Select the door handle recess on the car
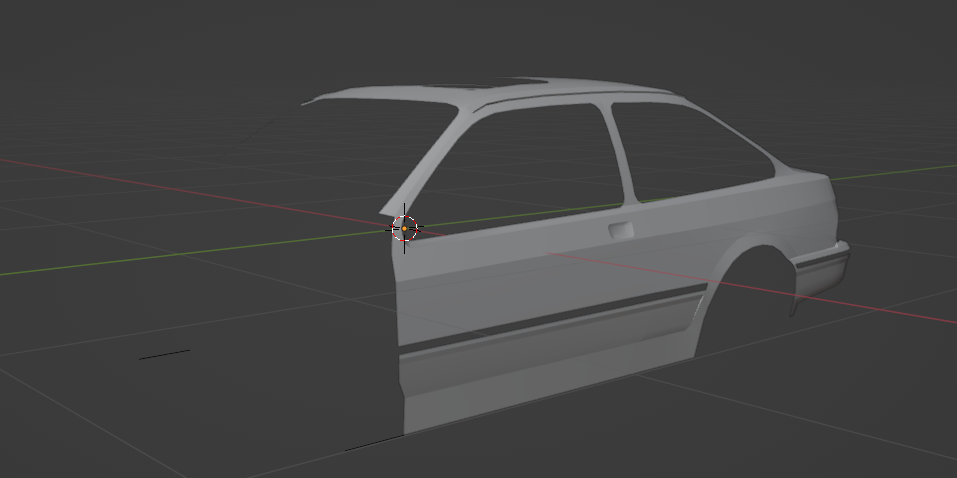The image size is (957, 478). click(621, 231)
